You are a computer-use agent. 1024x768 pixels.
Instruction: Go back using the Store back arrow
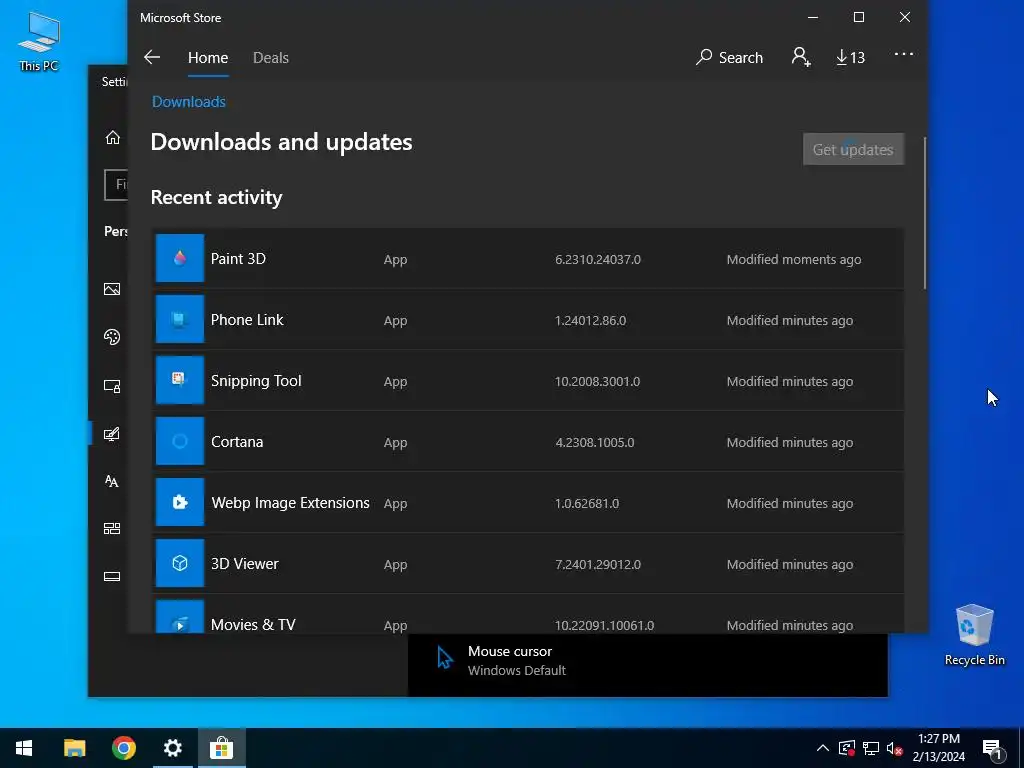coord(152,57)
